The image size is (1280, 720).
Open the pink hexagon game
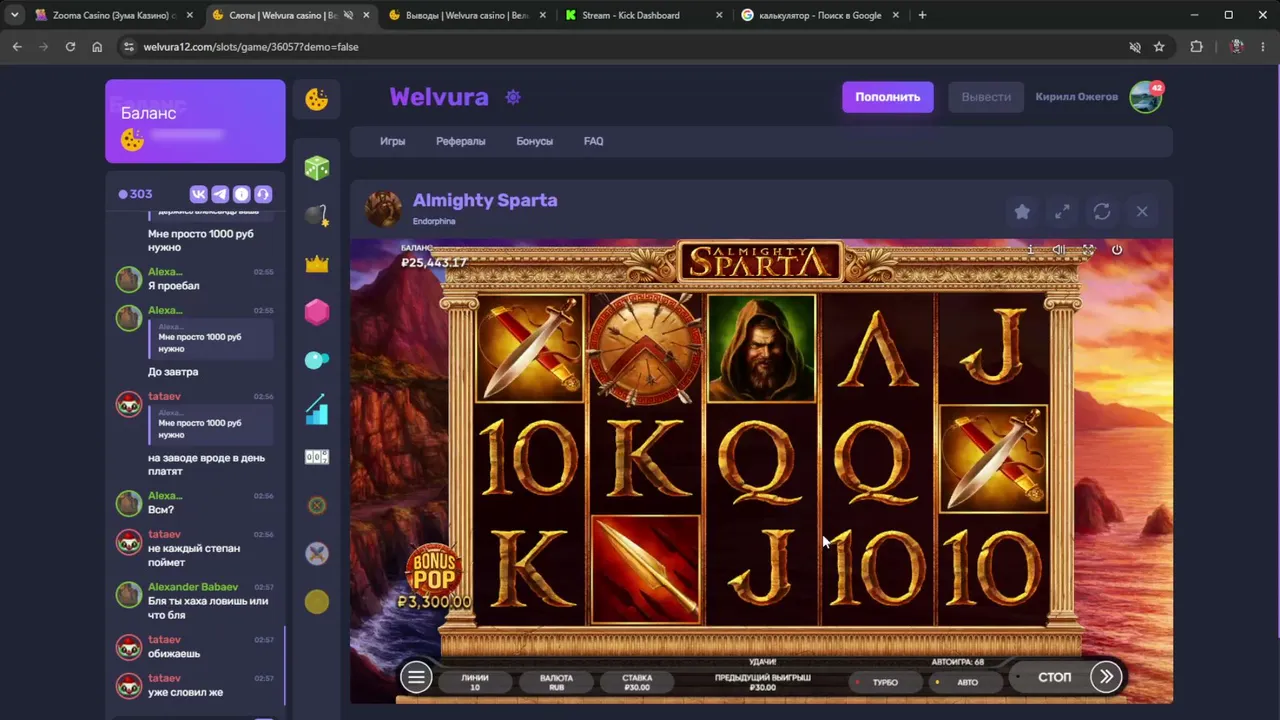317,312
